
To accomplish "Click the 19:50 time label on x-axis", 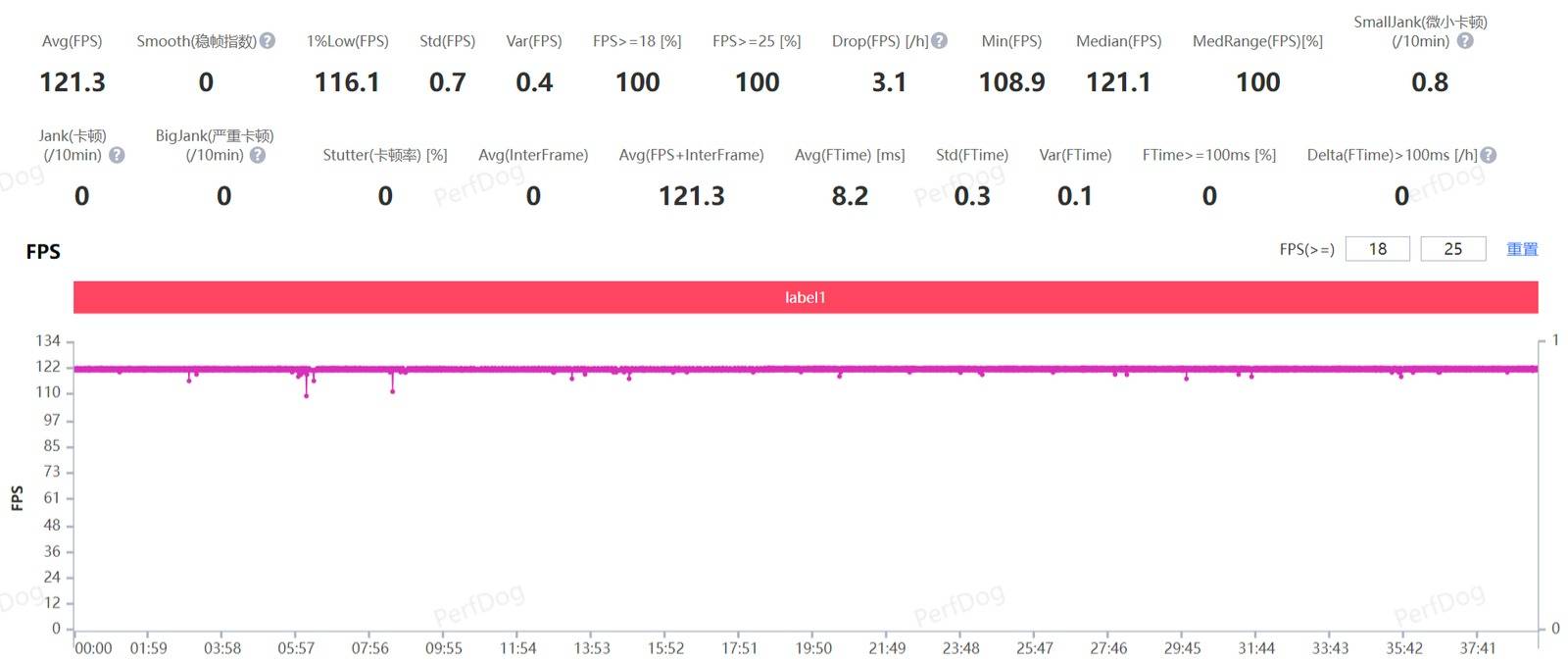I will point(812,648).
